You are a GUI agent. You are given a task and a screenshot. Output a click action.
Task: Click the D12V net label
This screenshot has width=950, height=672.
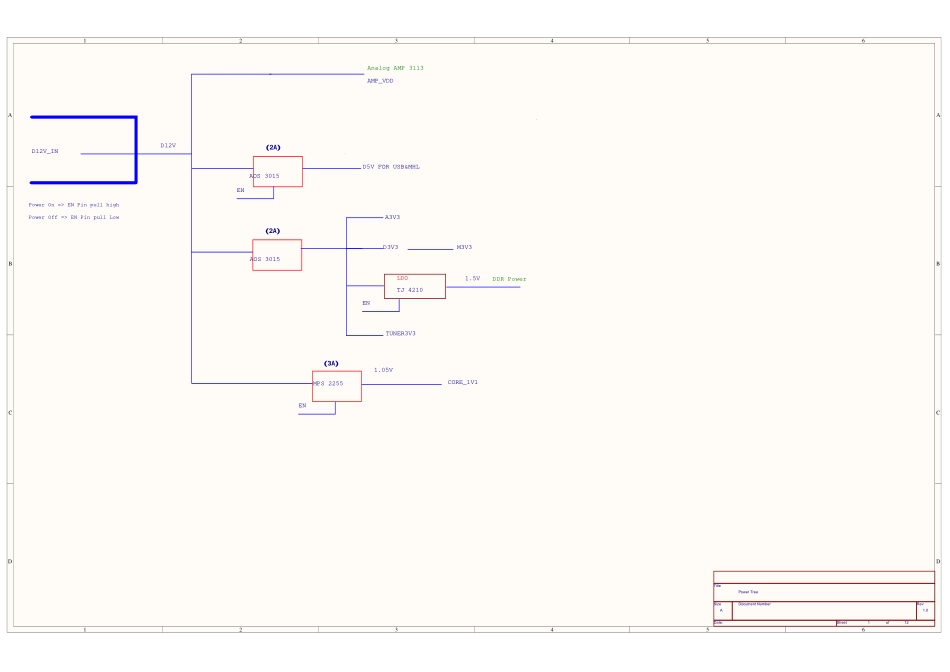coord(168,146)
